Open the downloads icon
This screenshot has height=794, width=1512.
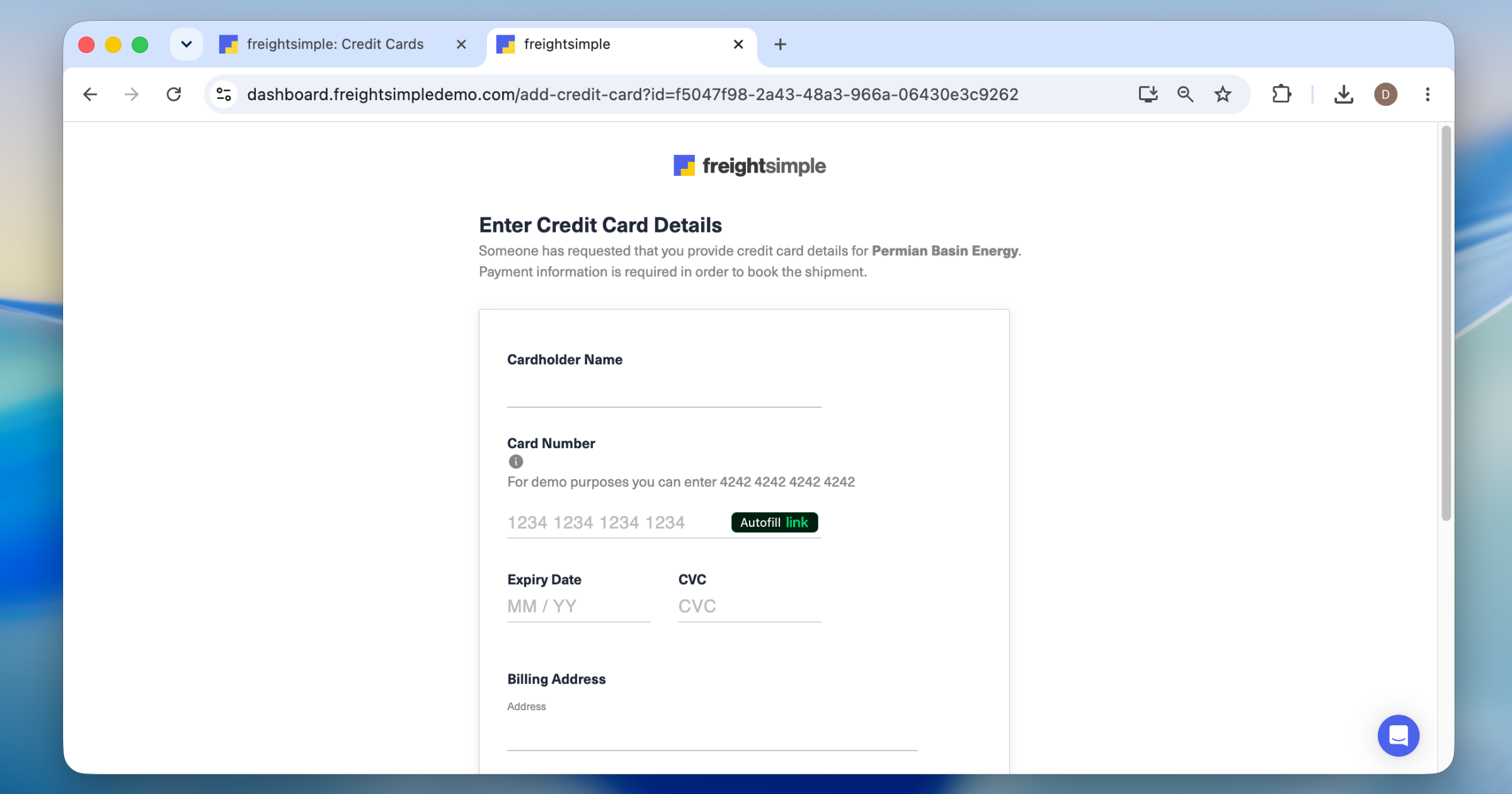[x=1343, y=95]
